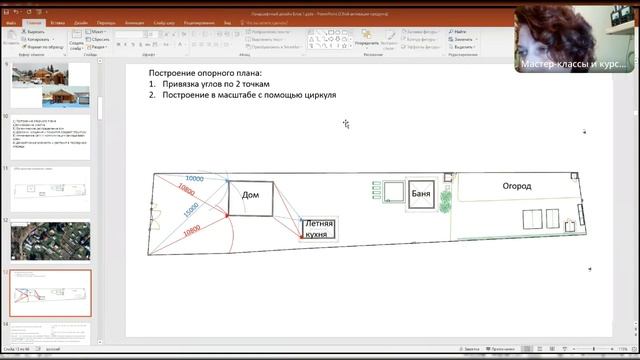Select slide 9 thumbnail with house photos
640x360 pixels.
(51, 85)
